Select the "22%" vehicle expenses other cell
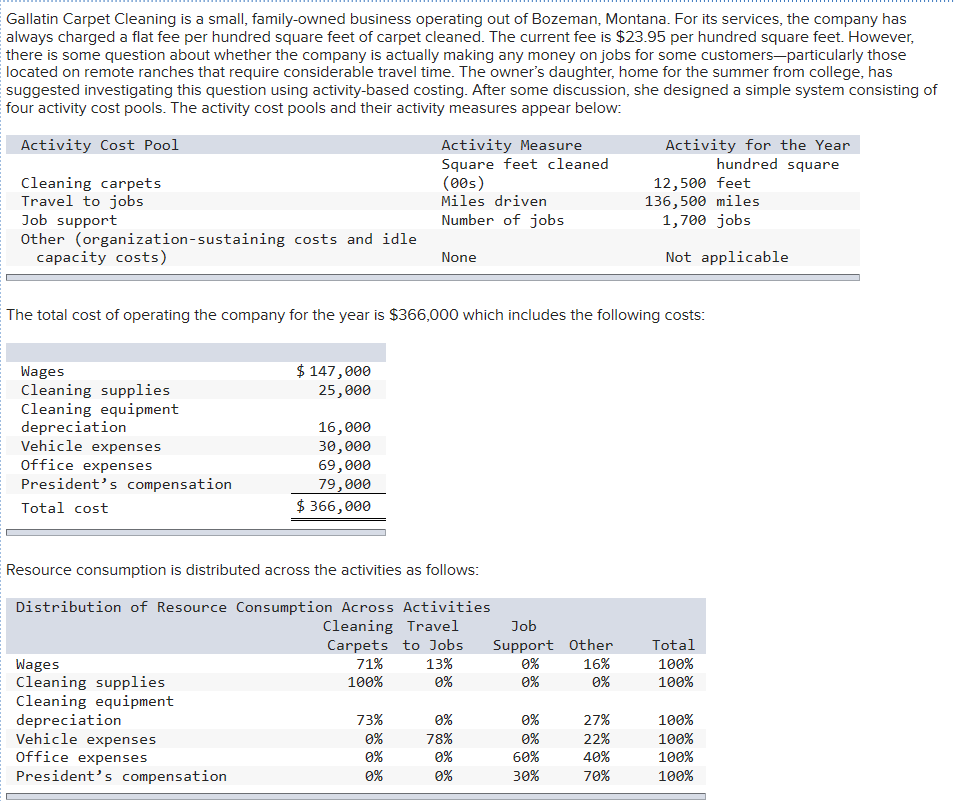 click(x=596, y=739)
